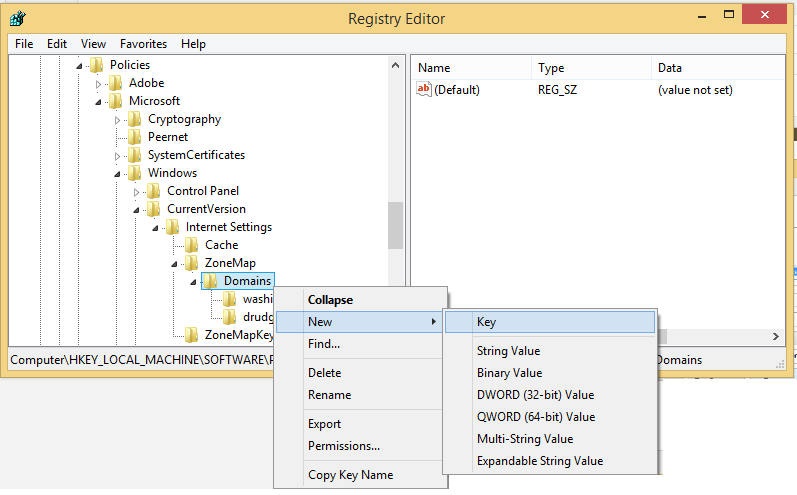The image size is (797, 495).
Task: Click Permissions... in the context menu
Action: (x=343, y=446)
